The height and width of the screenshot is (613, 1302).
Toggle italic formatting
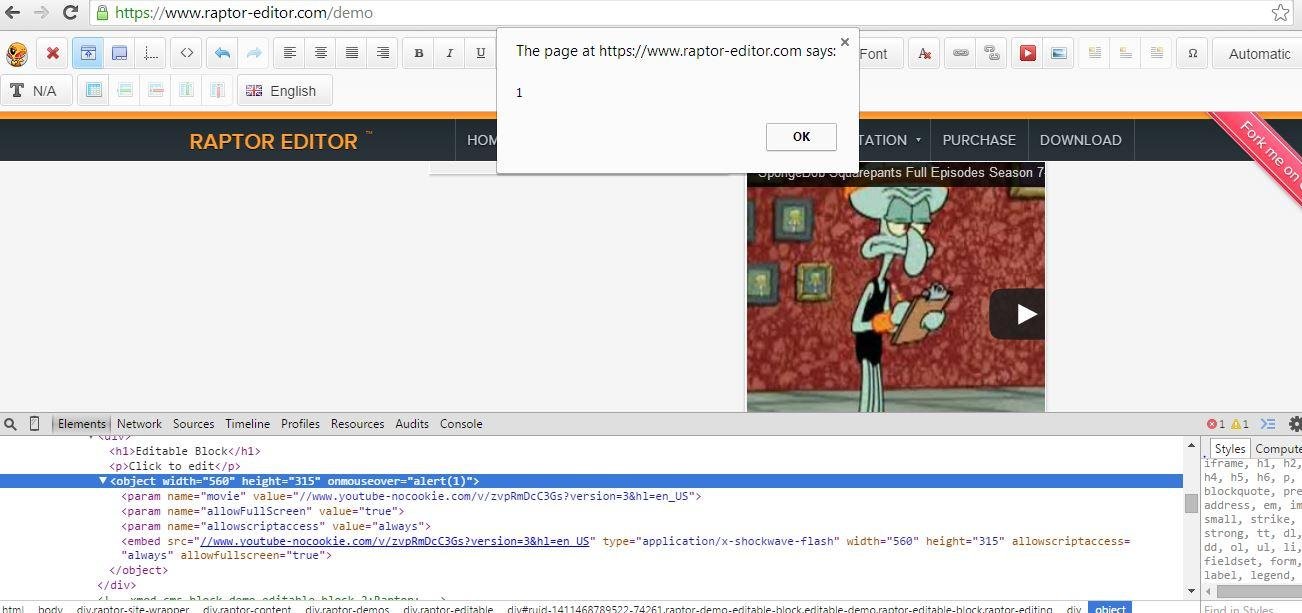(450, 53)
